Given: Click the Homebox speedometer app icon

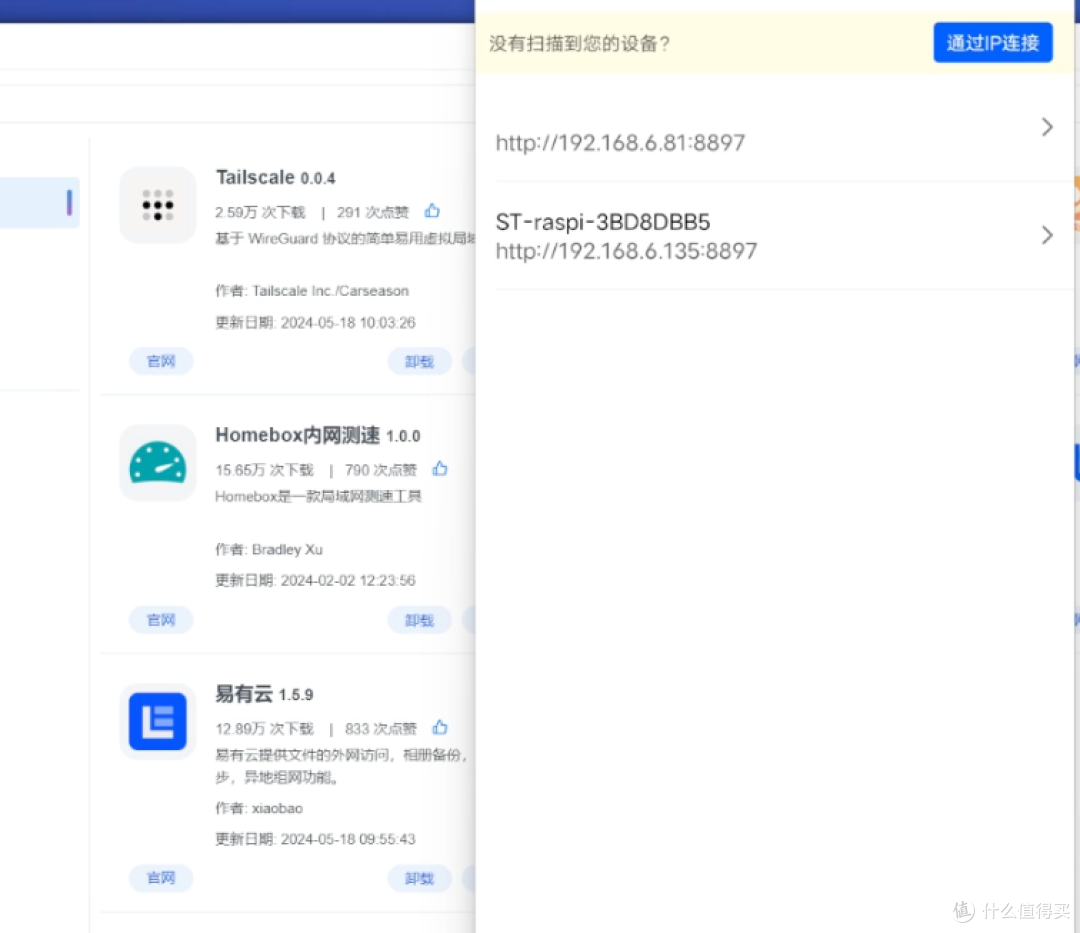Looking at the screenshot, I should (158, 463).
